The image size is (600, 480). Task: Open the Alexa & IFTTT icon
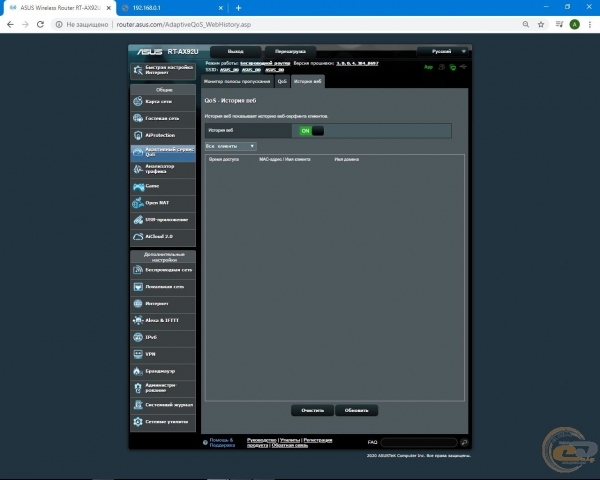click(x=138, y=320)
